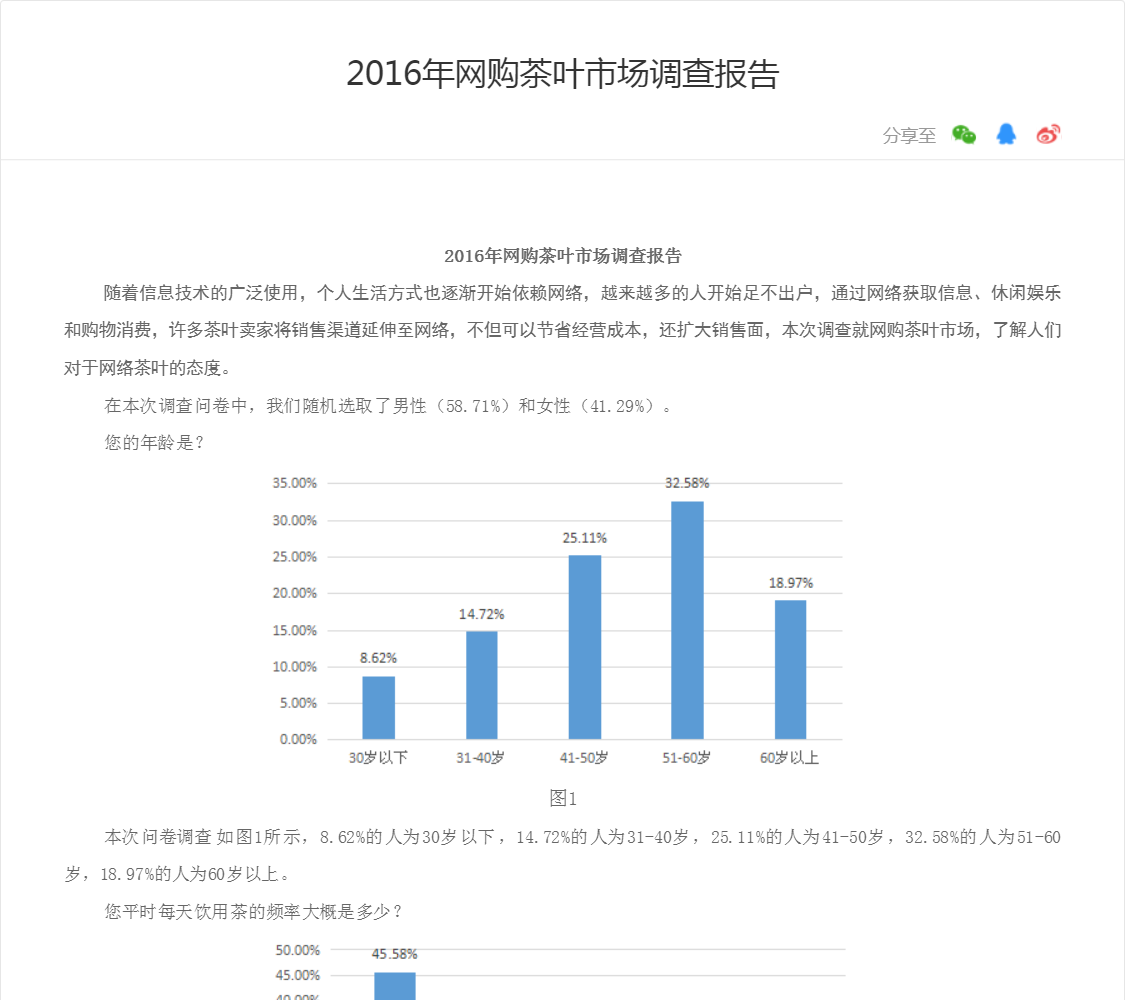Click the y-axis value 0.00% in the age chart
The width and height of the screenshot is (1125, 1000).
click(x=298, y=739)
